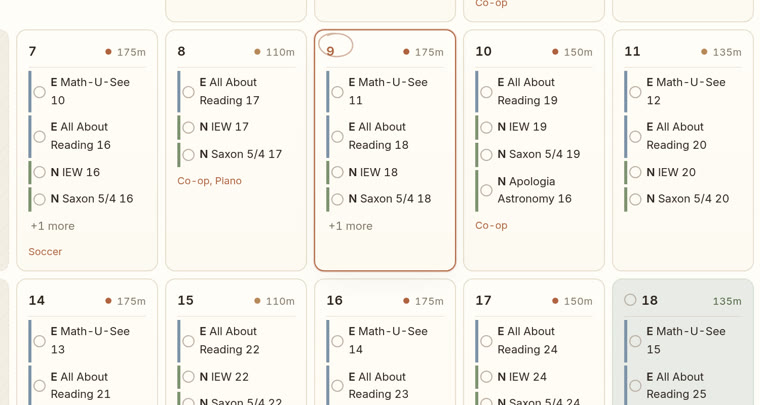Tick N Saxon 5/4 17 checkbox
Image resolution: width=760 pixels, height=405 pixels.
point(189,155)
